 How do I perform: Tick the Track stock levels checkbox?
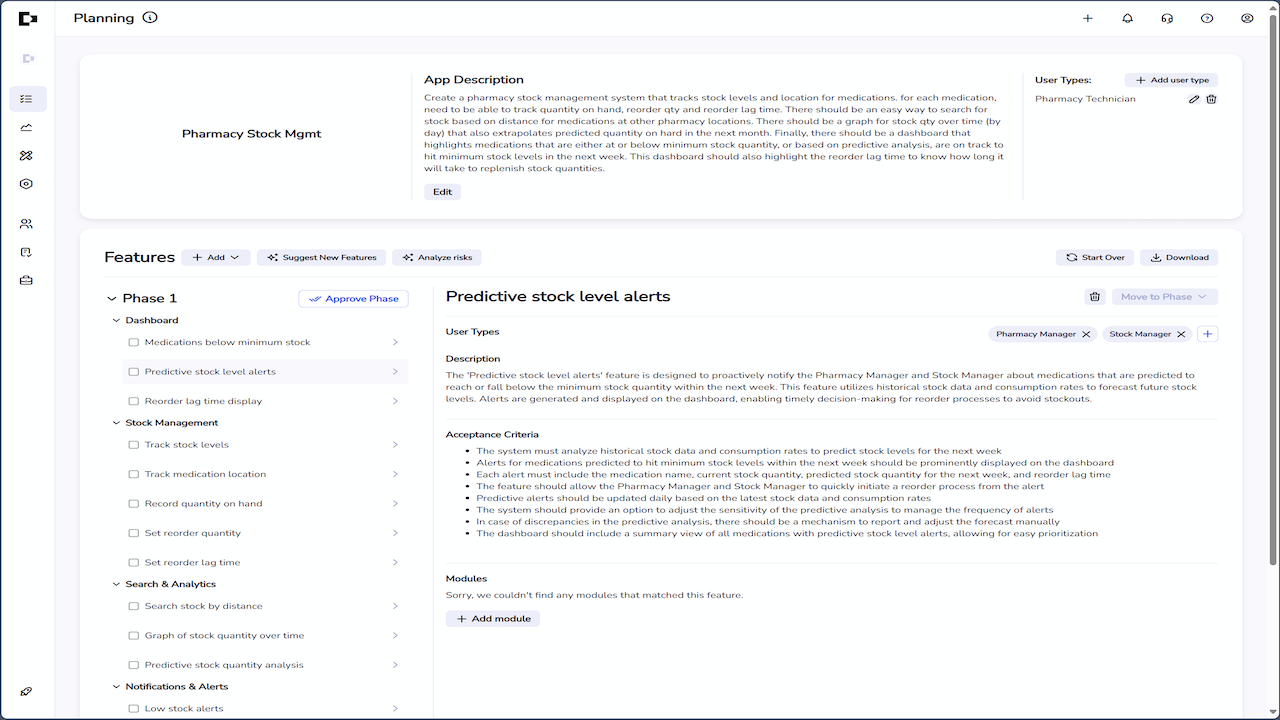point(134,445)
